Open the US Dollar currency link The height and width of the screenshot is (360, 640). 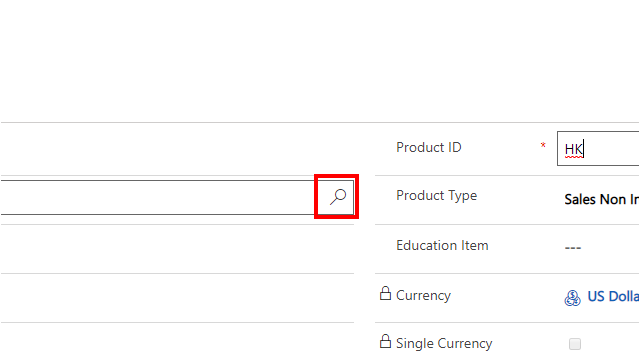point(613,296)
